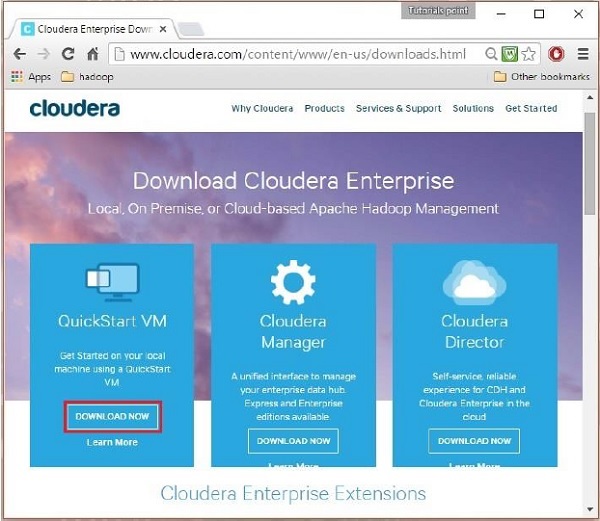Click the browser back arrow

[19, 54]
